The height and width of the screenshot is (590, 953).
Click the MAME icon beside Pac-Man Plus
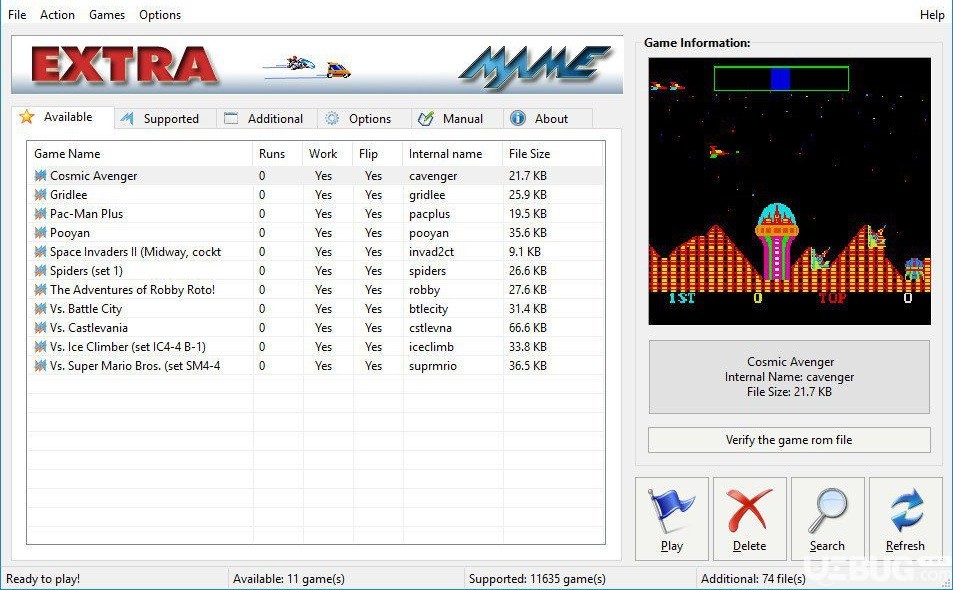pos(40,213)
